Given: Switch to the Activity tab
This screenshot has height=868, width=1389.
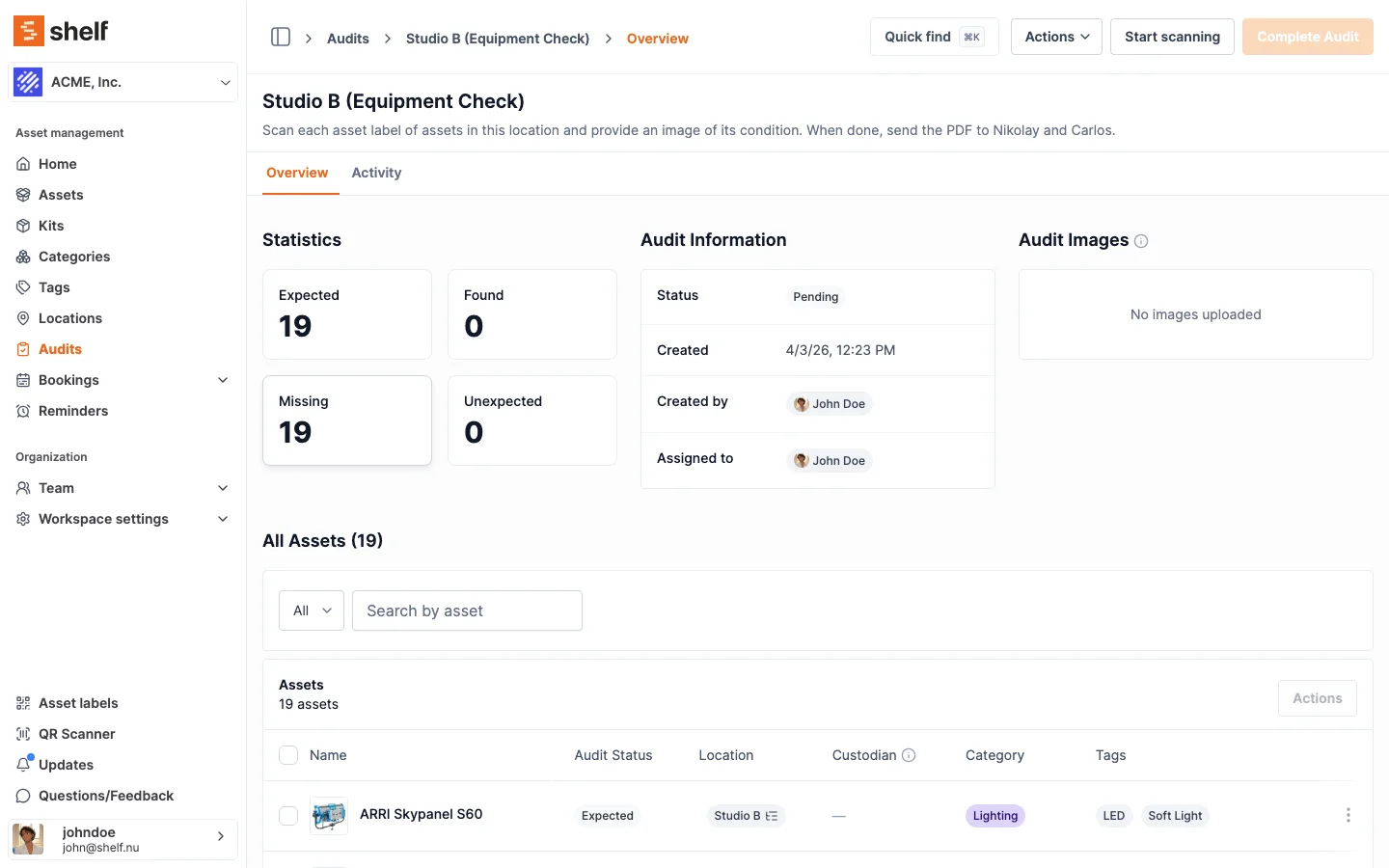Looking at the screenshot, I should (376, 173).
